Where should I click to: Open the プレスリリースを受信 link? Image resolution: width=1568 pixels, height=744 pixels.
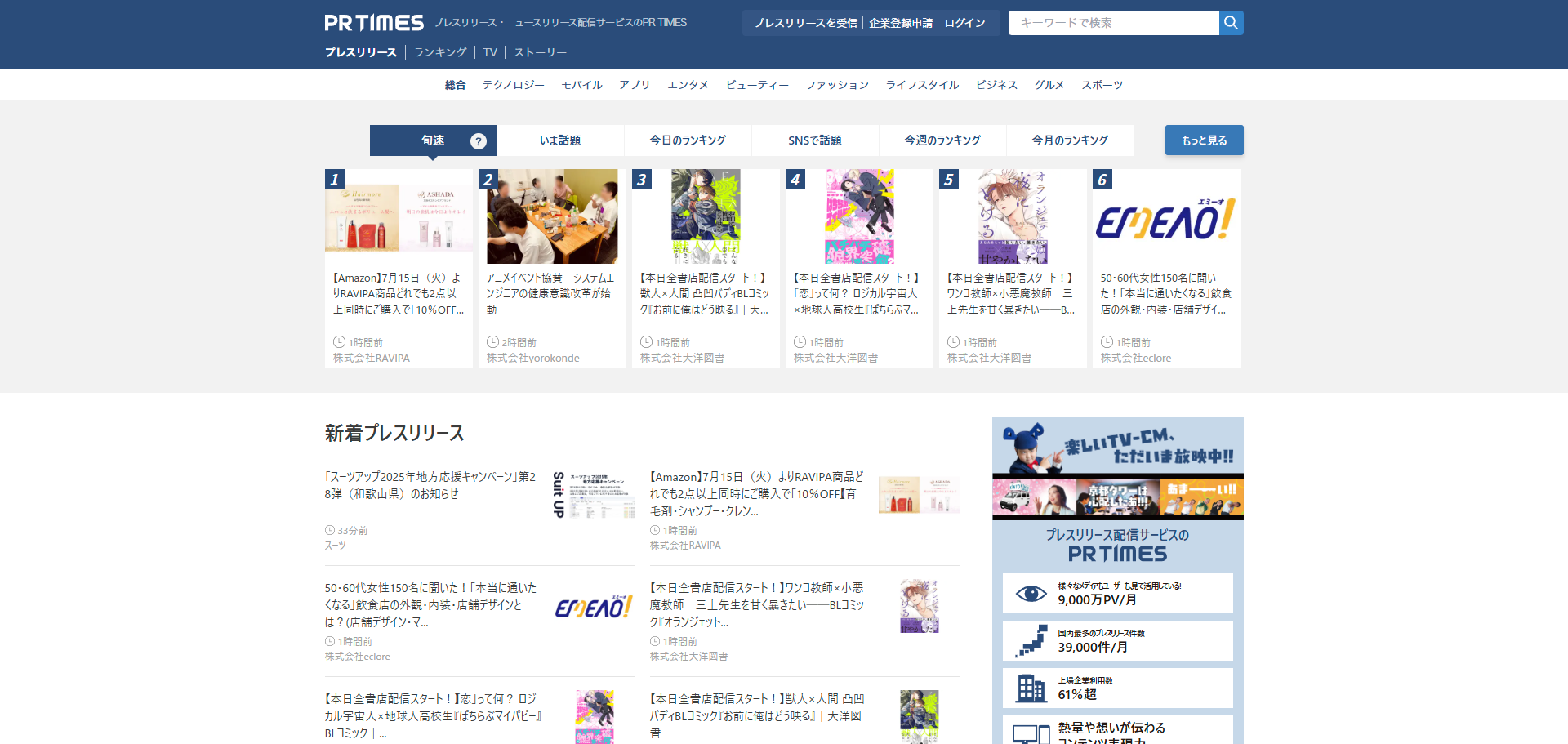pyautogui.click(x=805, y=23)
